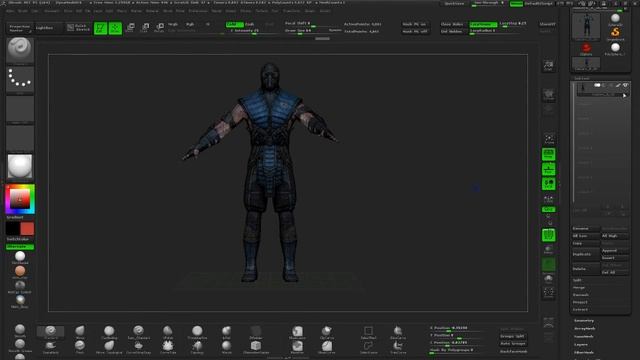
Task: Expand the Extract section
Action: coord(580,309)
